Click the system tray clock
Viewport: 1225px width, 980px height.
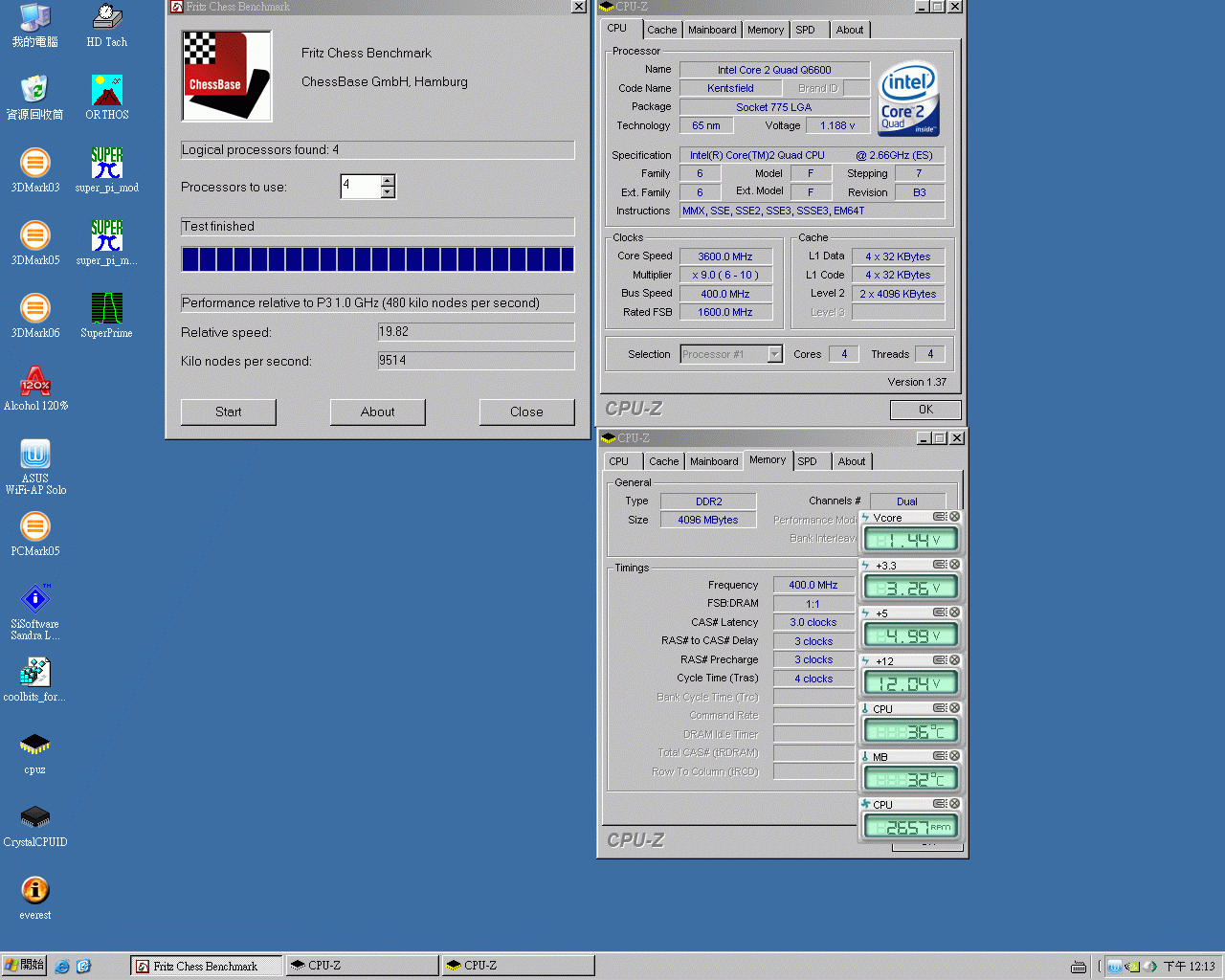click(1189, 967)
